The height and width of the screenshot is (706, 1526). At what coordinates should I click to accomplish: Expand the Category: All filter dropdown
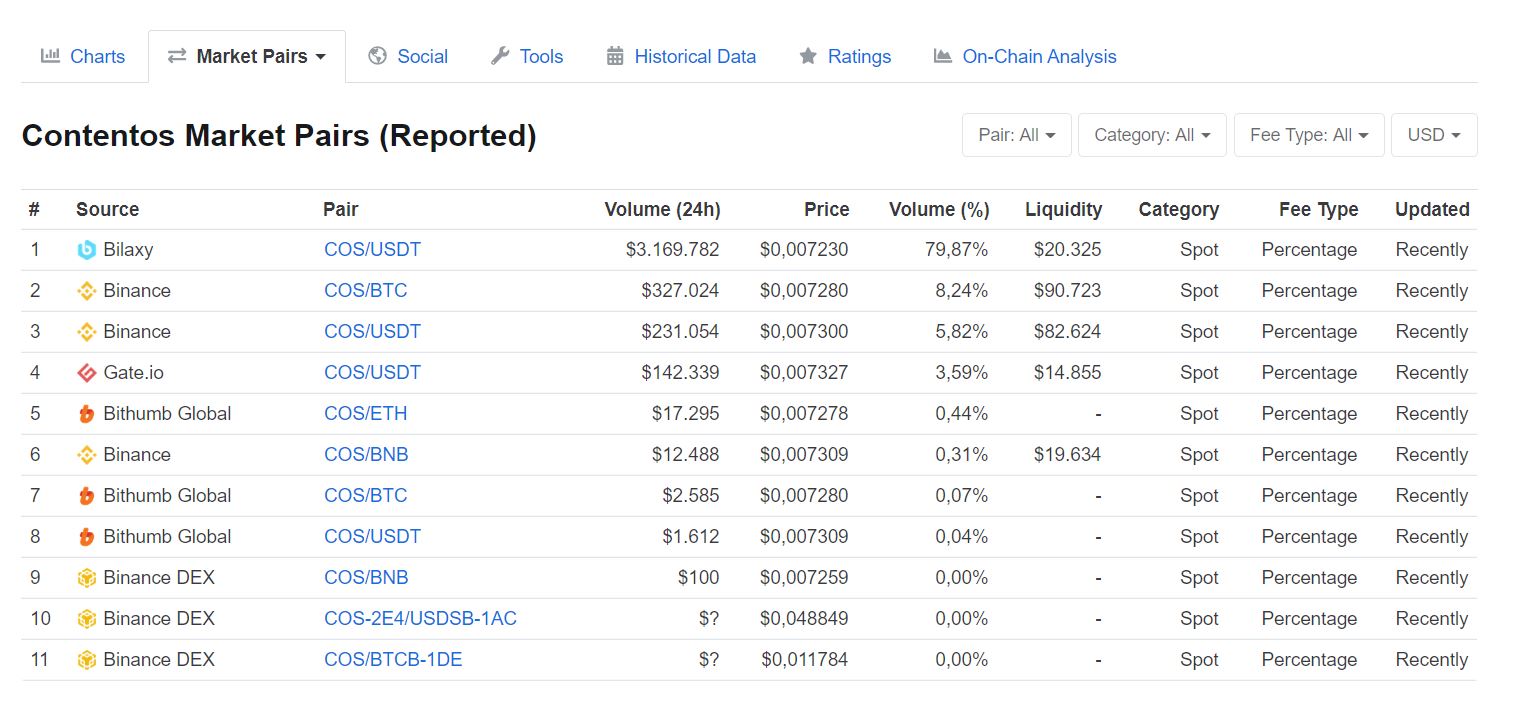click(x=1151, y=135)
